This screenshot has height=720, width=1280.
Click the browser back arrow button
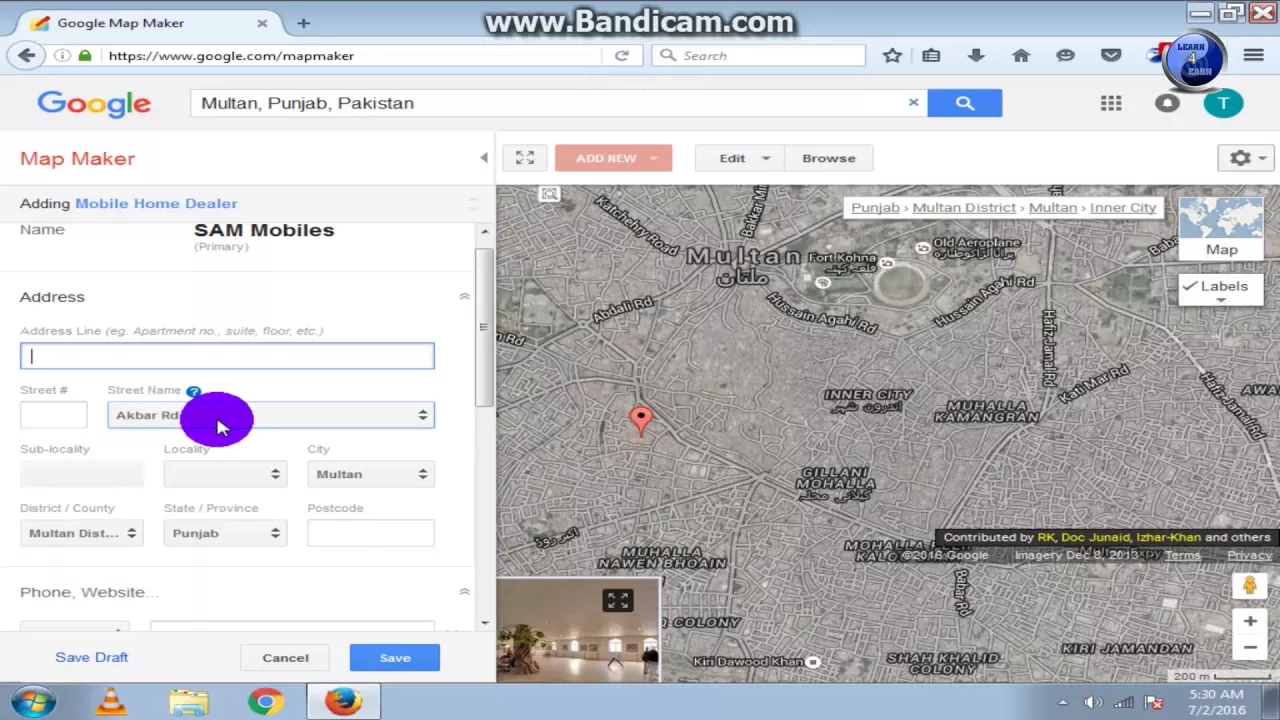pyautogui.click(x=27, y=56)
